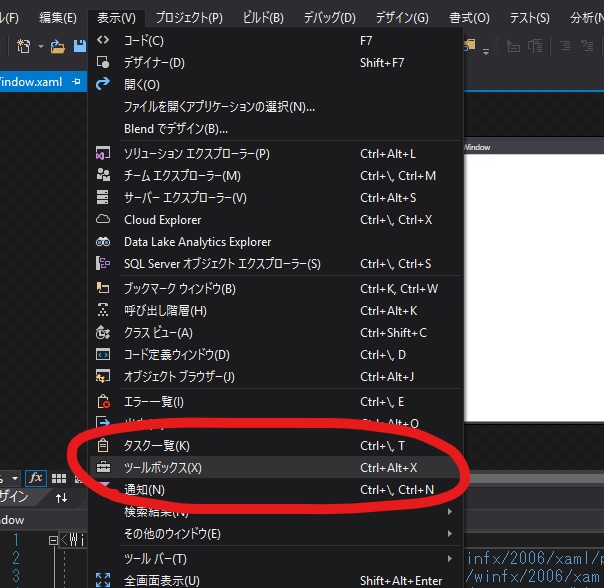Open サーバー エクスプローラー(V)

coord(275,198)
